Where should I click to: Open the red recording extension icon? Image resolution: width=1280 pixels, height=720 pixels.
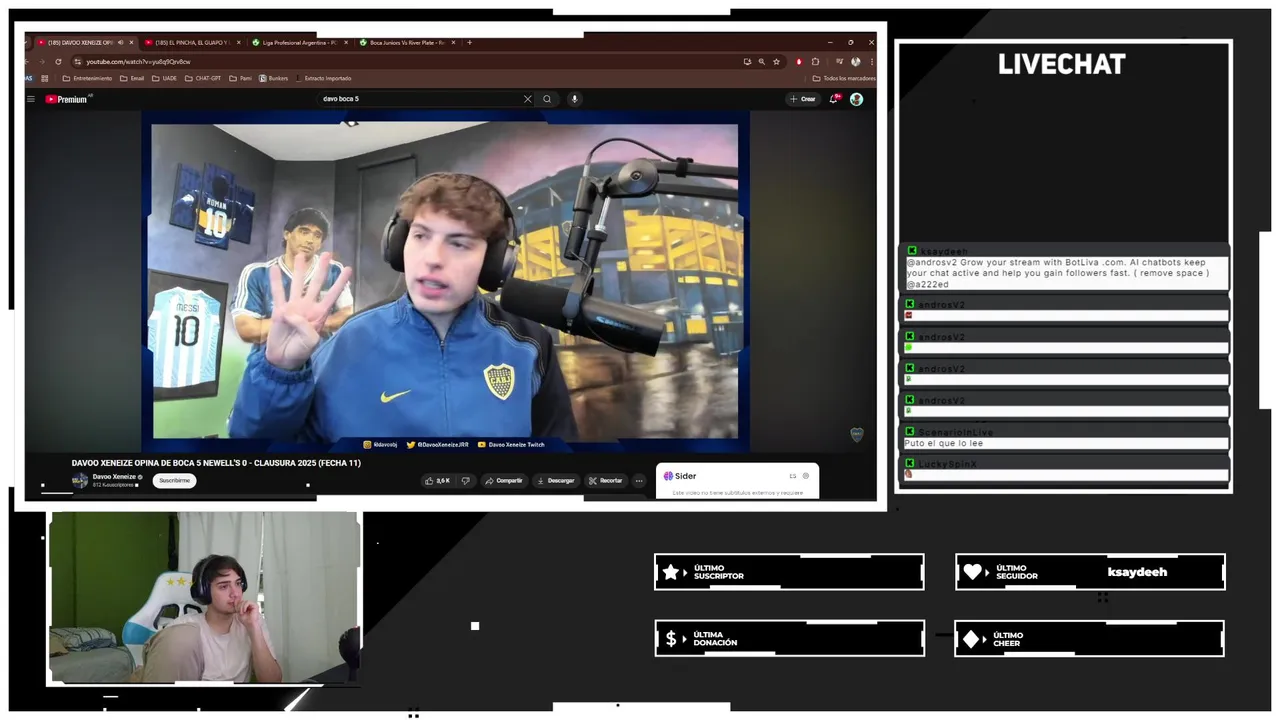(x=798, y=62)
